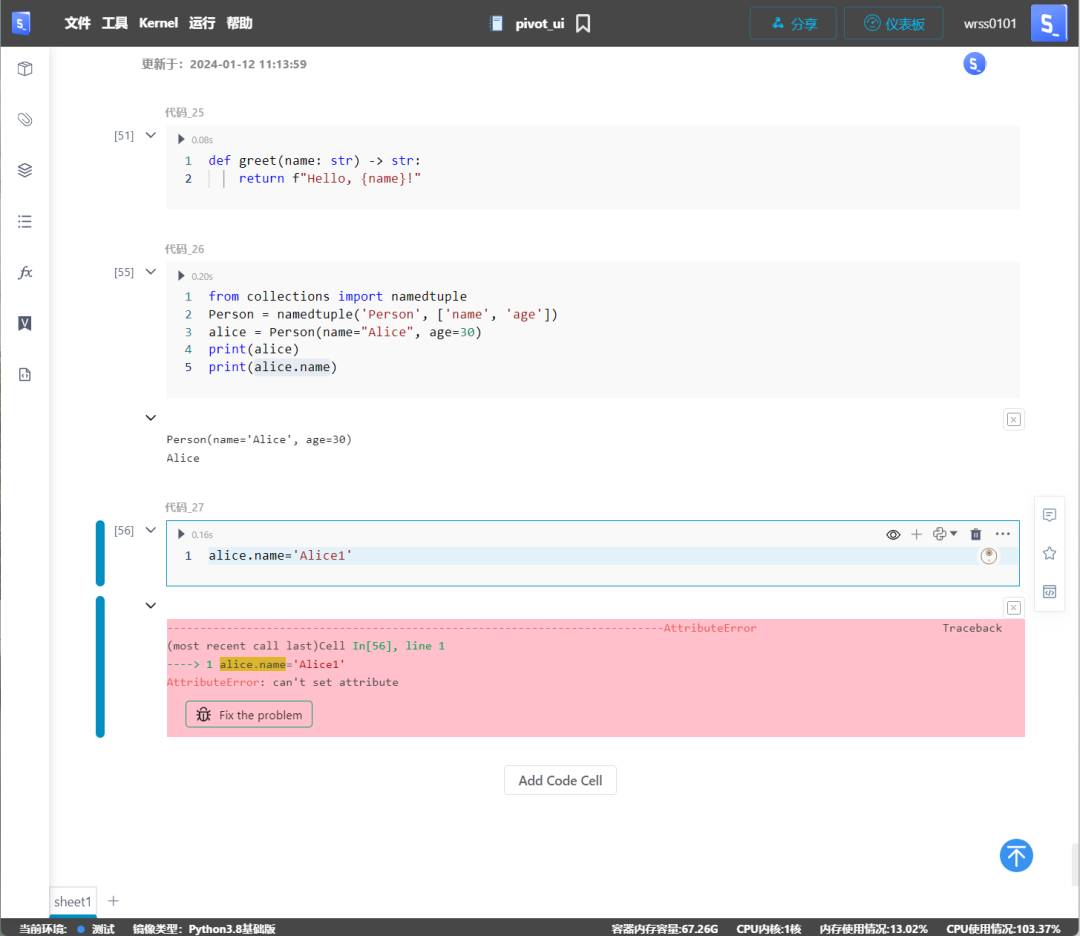Click the blue back-to-top arrow button
The width and height of the screenshot is (1080, 936).
click(x=1016, y=855)
